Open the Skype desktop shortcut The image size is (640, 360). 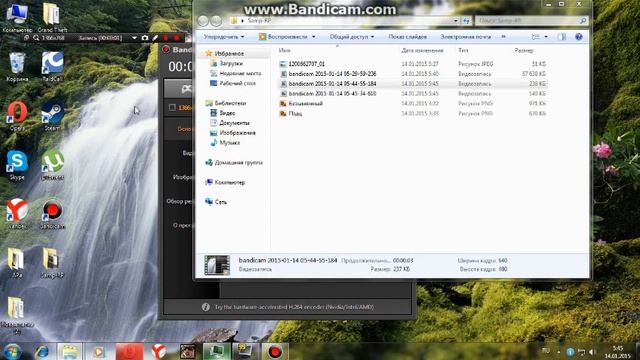(17, 165)
